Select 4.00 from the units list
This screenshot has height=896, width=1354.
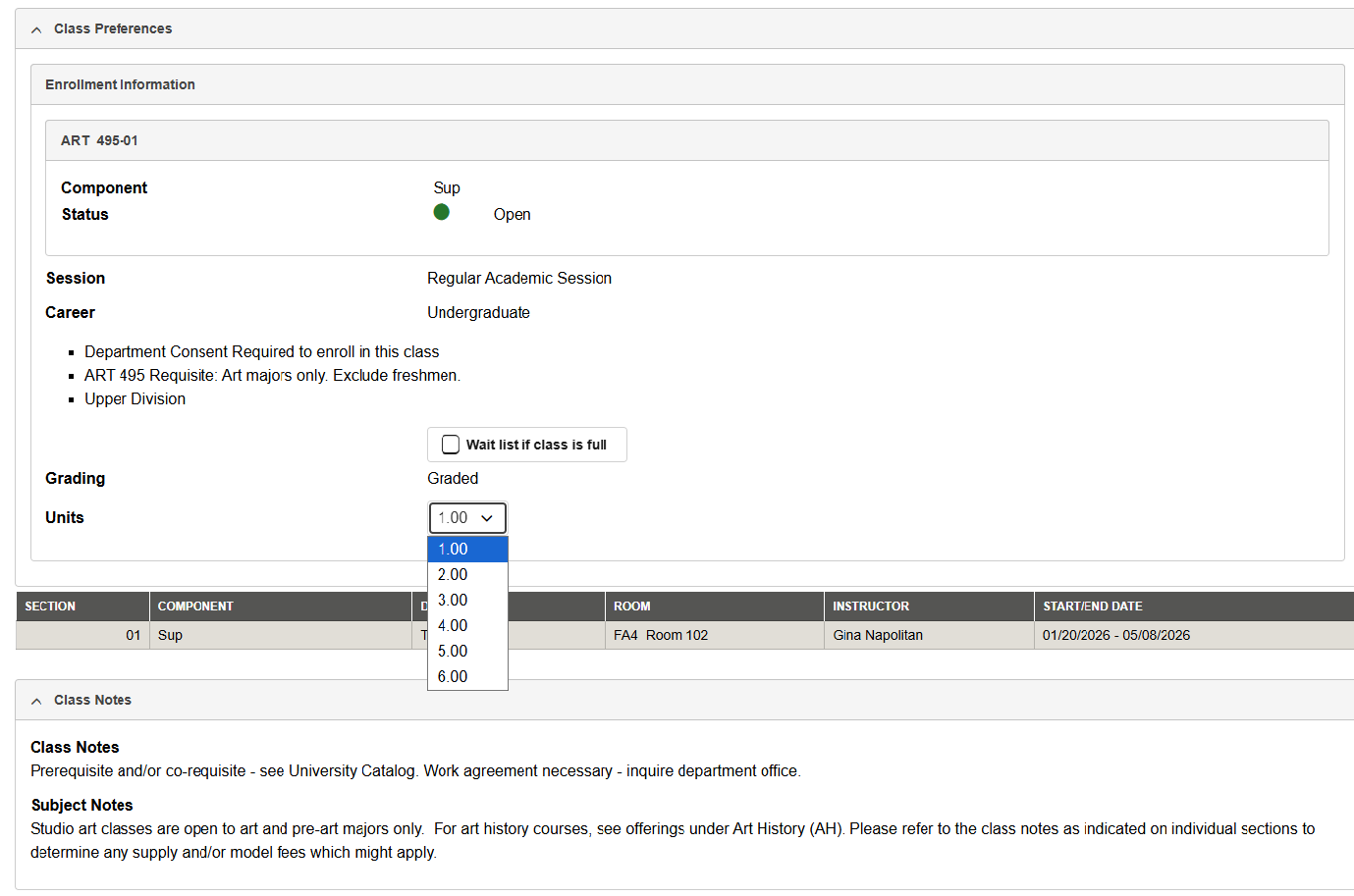pos(452,625)
